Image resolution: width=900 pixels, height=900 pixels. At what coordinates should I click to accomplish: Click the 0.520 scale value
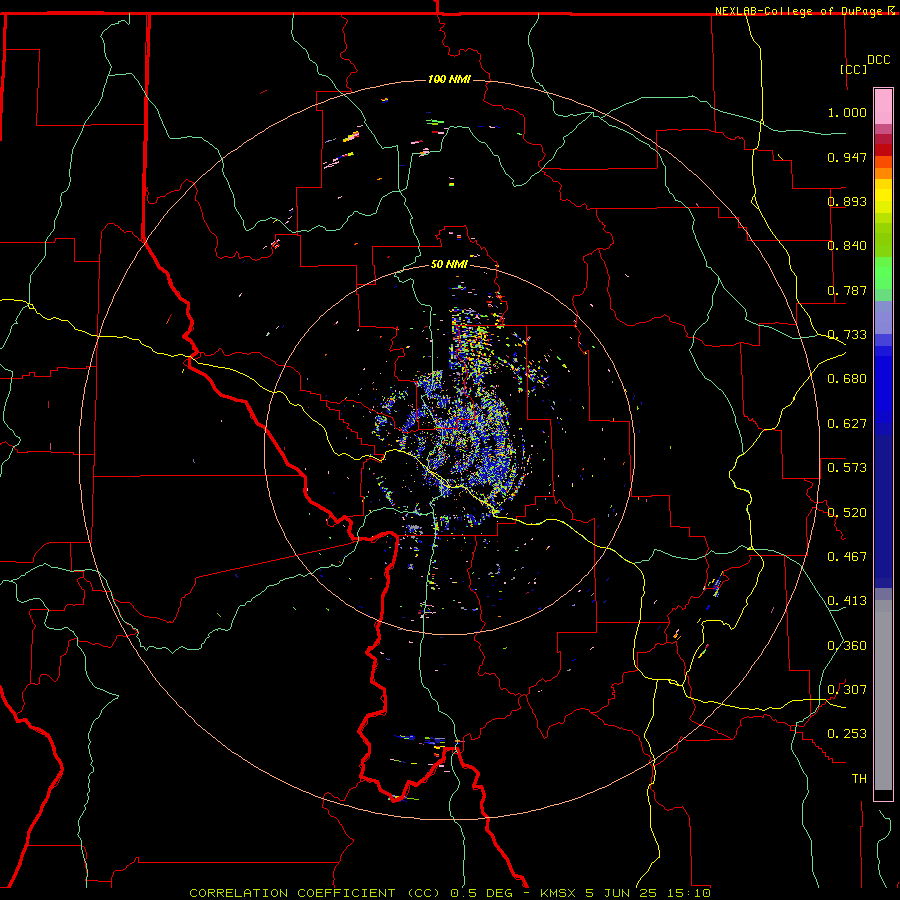click(847, 513)
